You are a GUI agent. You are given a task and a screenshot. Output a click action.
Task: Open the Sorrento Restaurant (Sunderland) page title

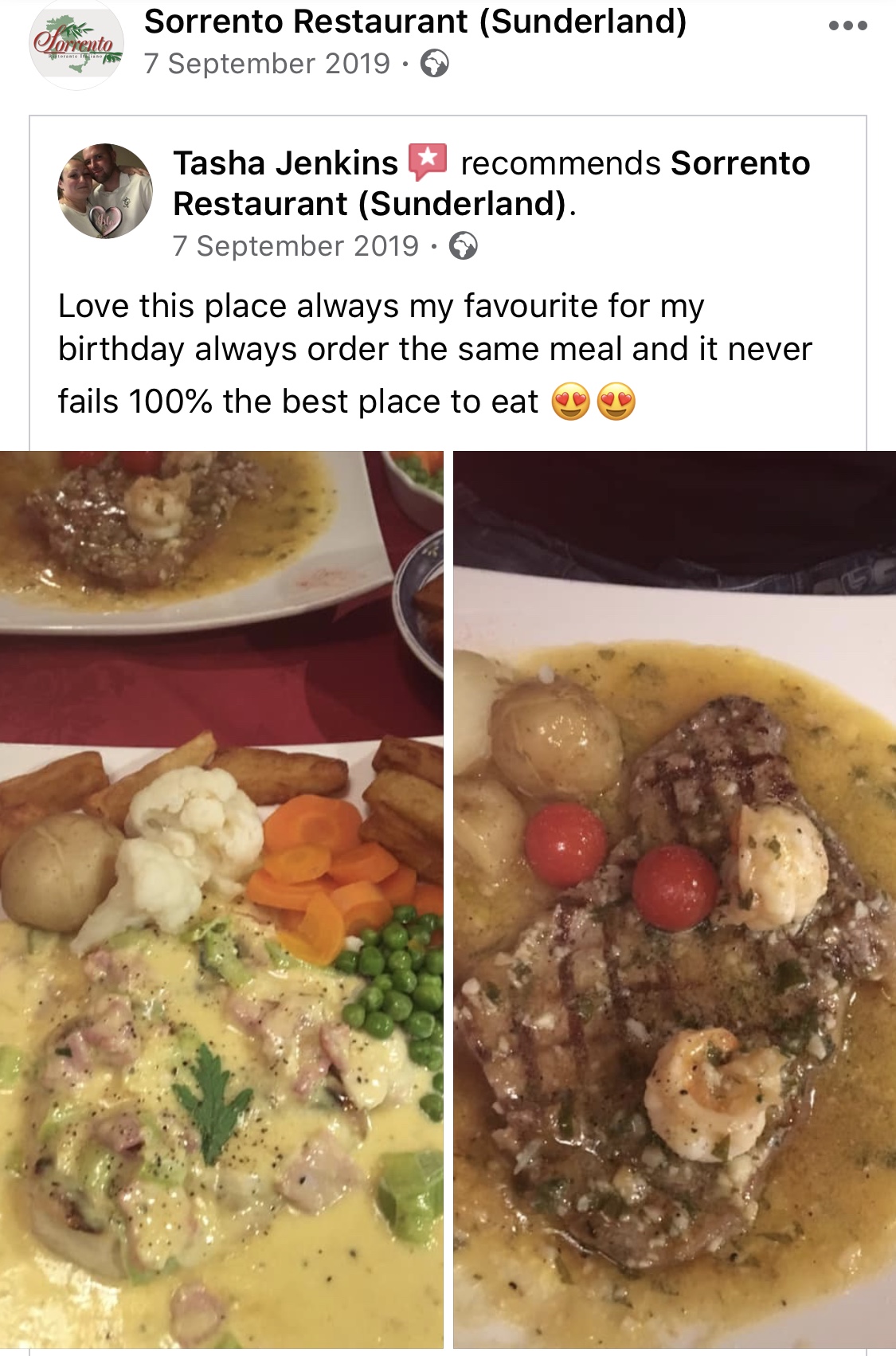[415, 22]
